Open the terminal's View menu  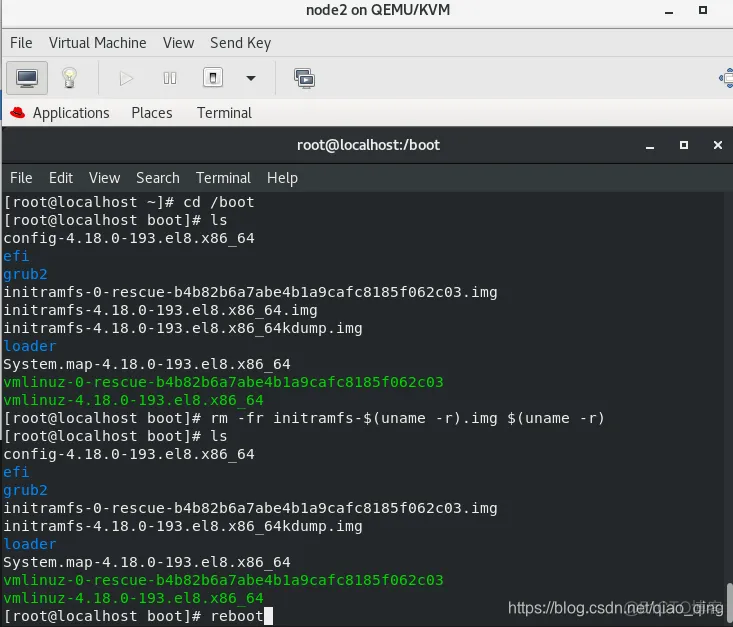(105, 178)
